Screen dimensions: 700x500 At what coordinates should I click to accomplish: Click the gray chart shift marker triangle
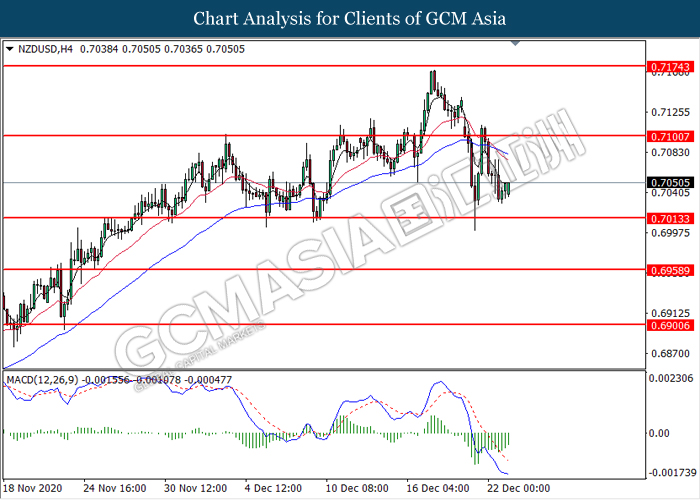pyautogui.click(x=516, y=43)
